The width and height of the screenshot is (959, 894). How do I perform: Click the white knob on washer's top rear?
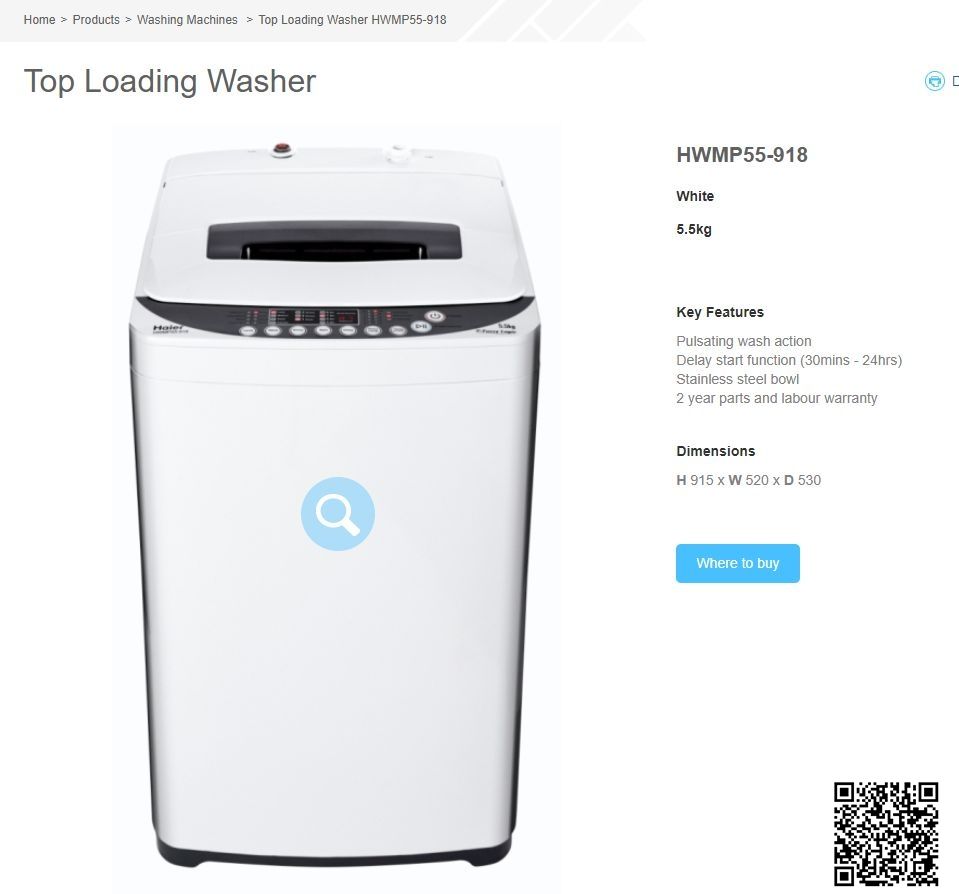(398, 153)
